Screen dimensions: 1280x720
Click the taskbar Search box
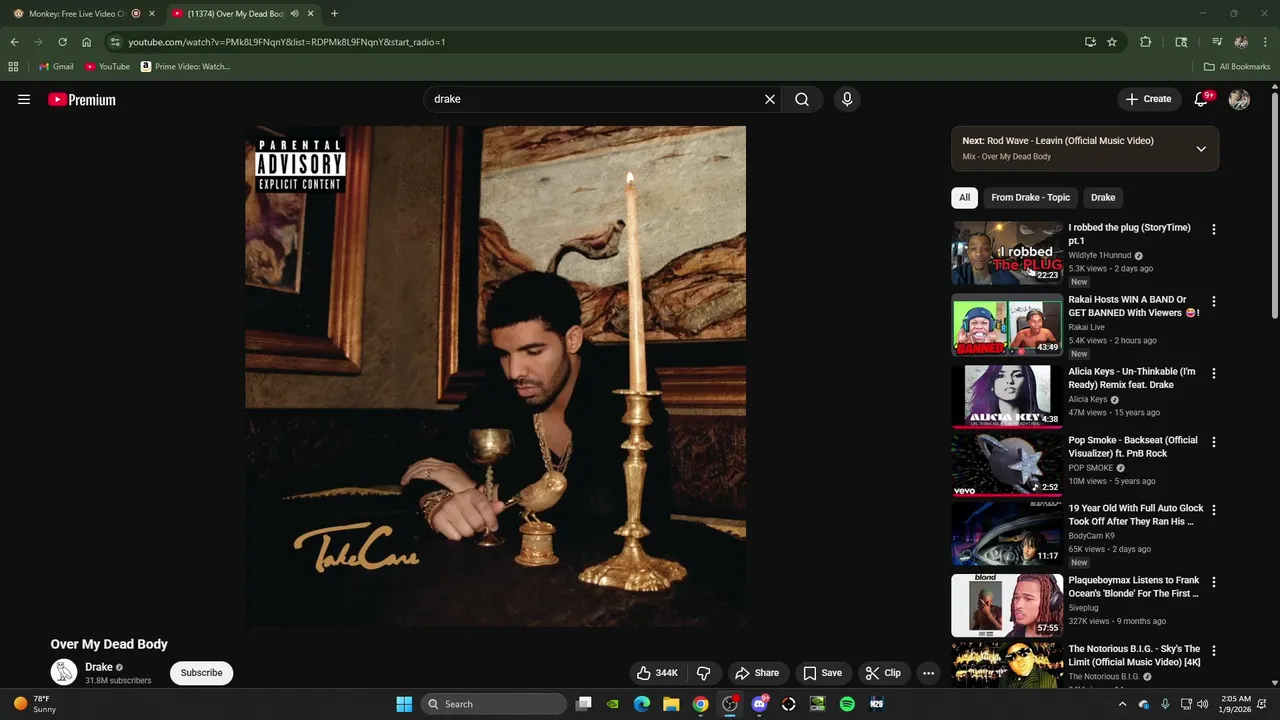click(494, 704)
